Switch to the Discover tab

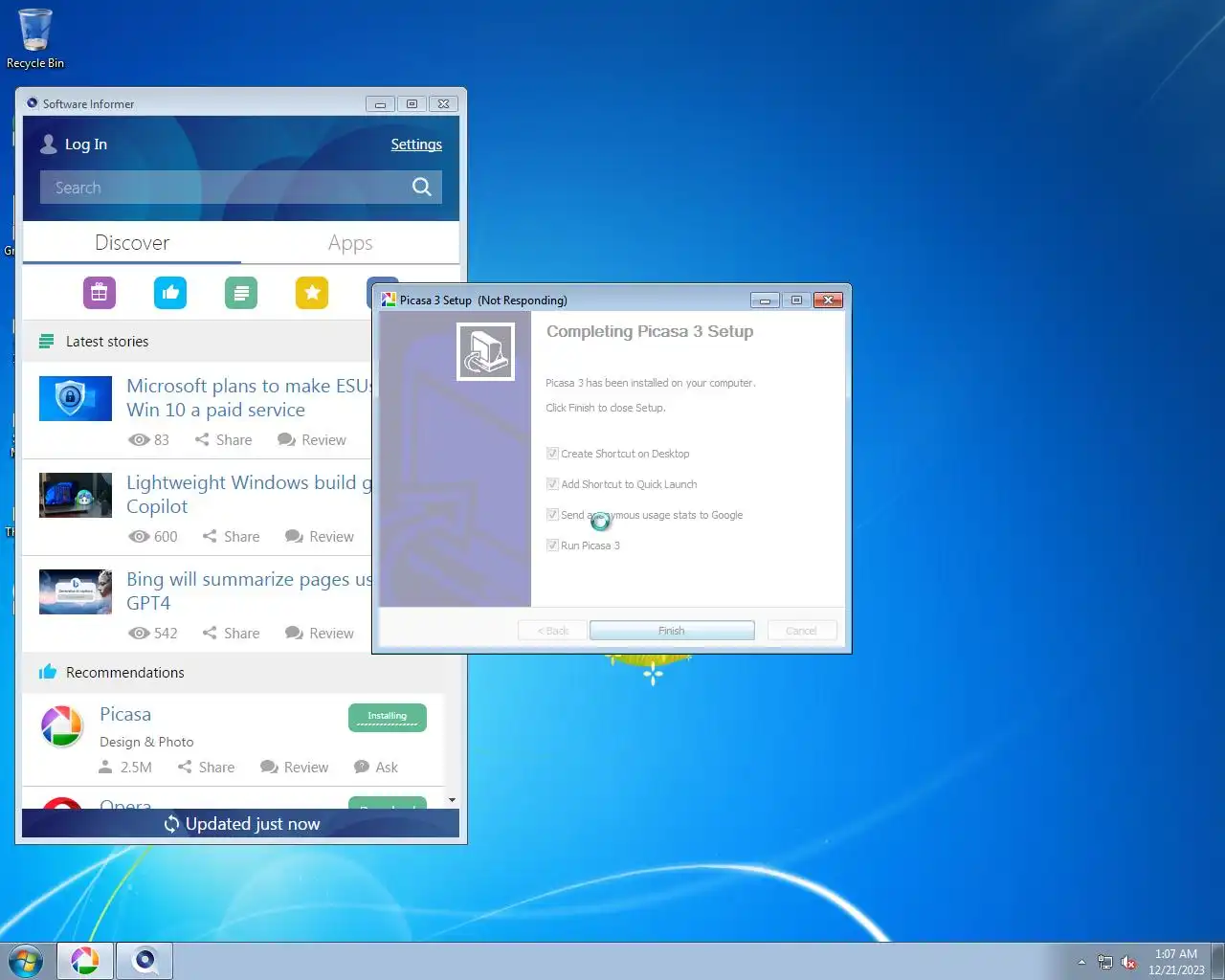pos(132,243)
